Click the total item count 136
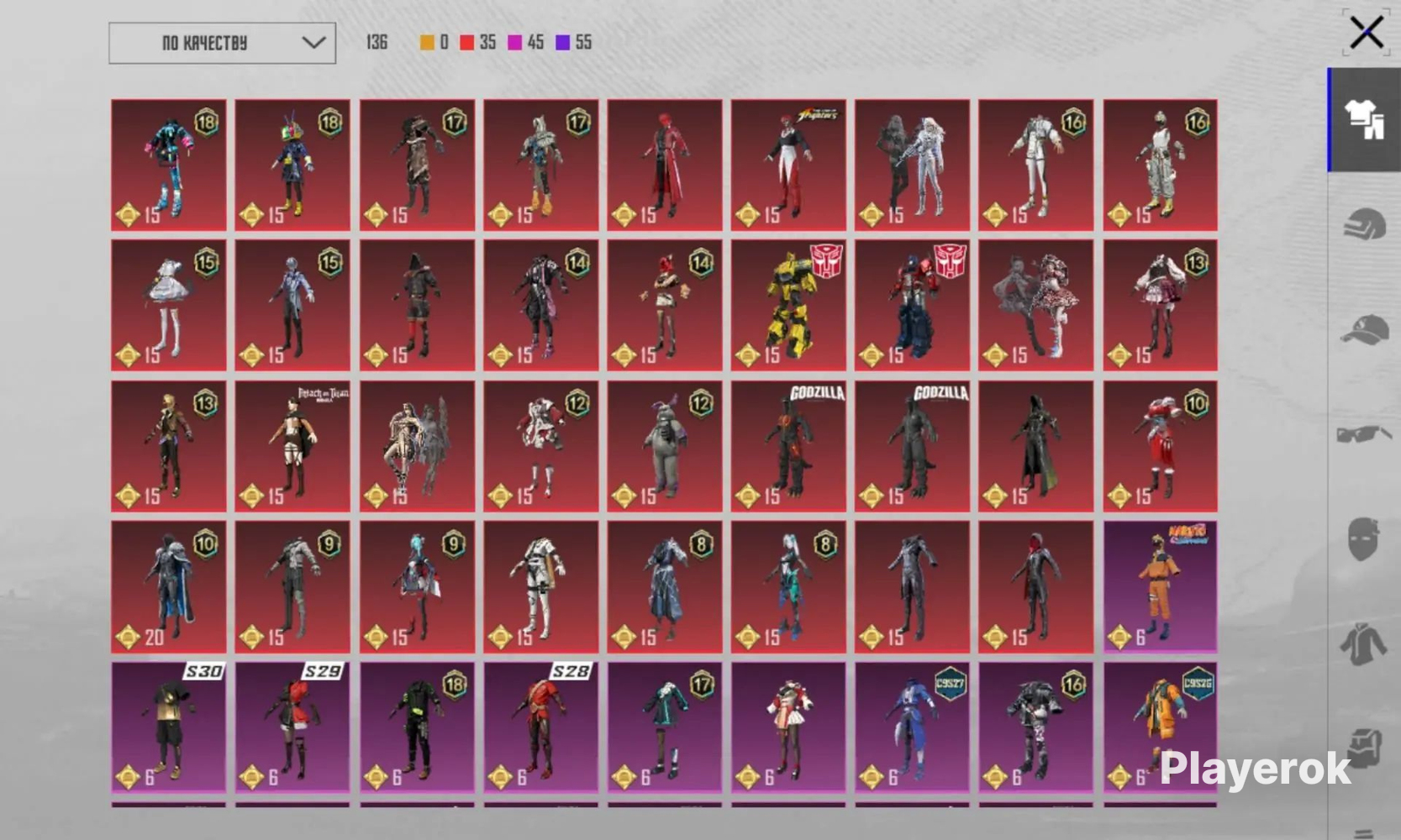 pos(377,42)
